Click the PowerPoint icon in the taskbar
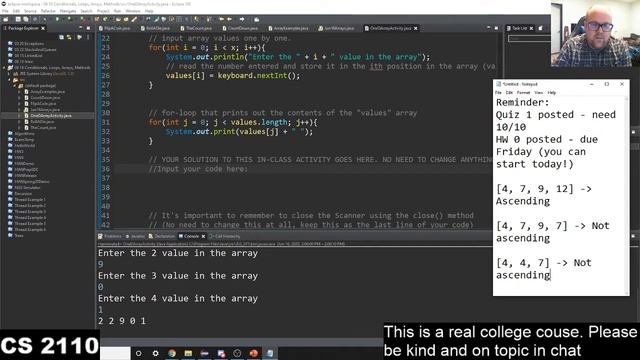Viewport: 640px width, 360px height. [253, 353]
